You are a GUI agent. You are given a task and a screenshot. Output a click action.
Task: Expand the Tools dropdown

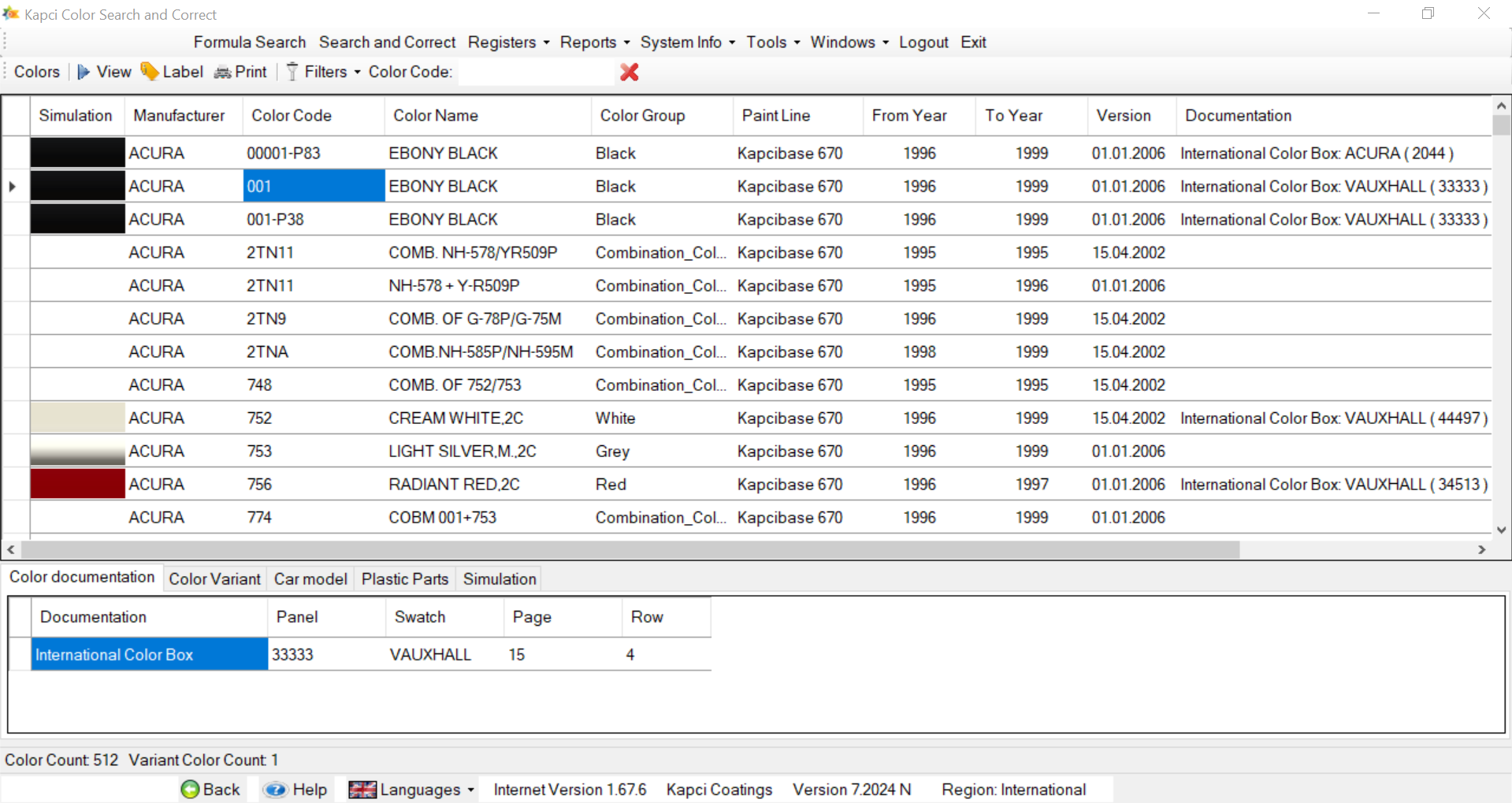click(767, 42)
